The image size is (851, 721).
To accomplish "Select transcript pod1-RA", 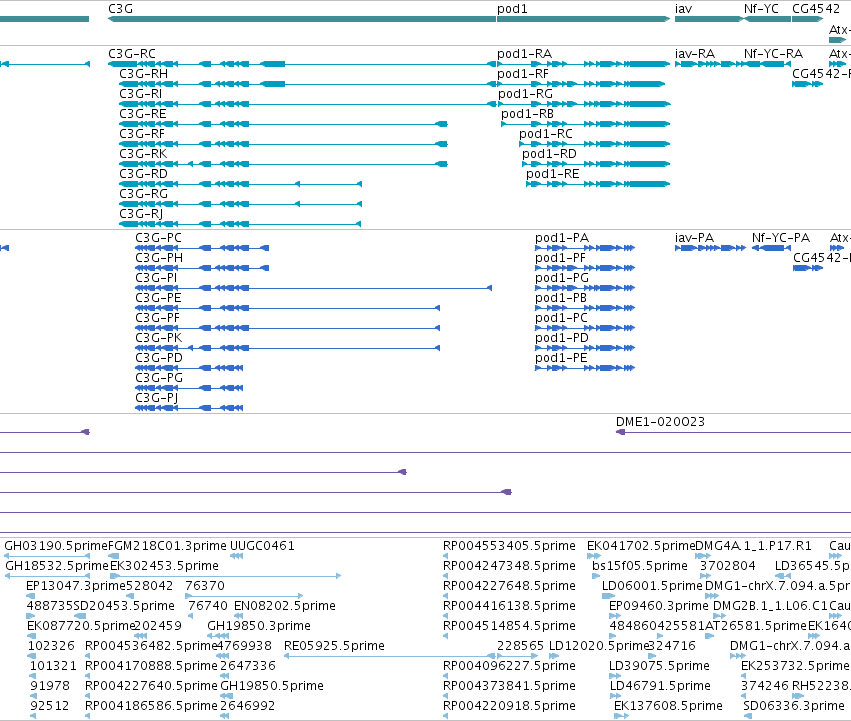I will (524, 54).
